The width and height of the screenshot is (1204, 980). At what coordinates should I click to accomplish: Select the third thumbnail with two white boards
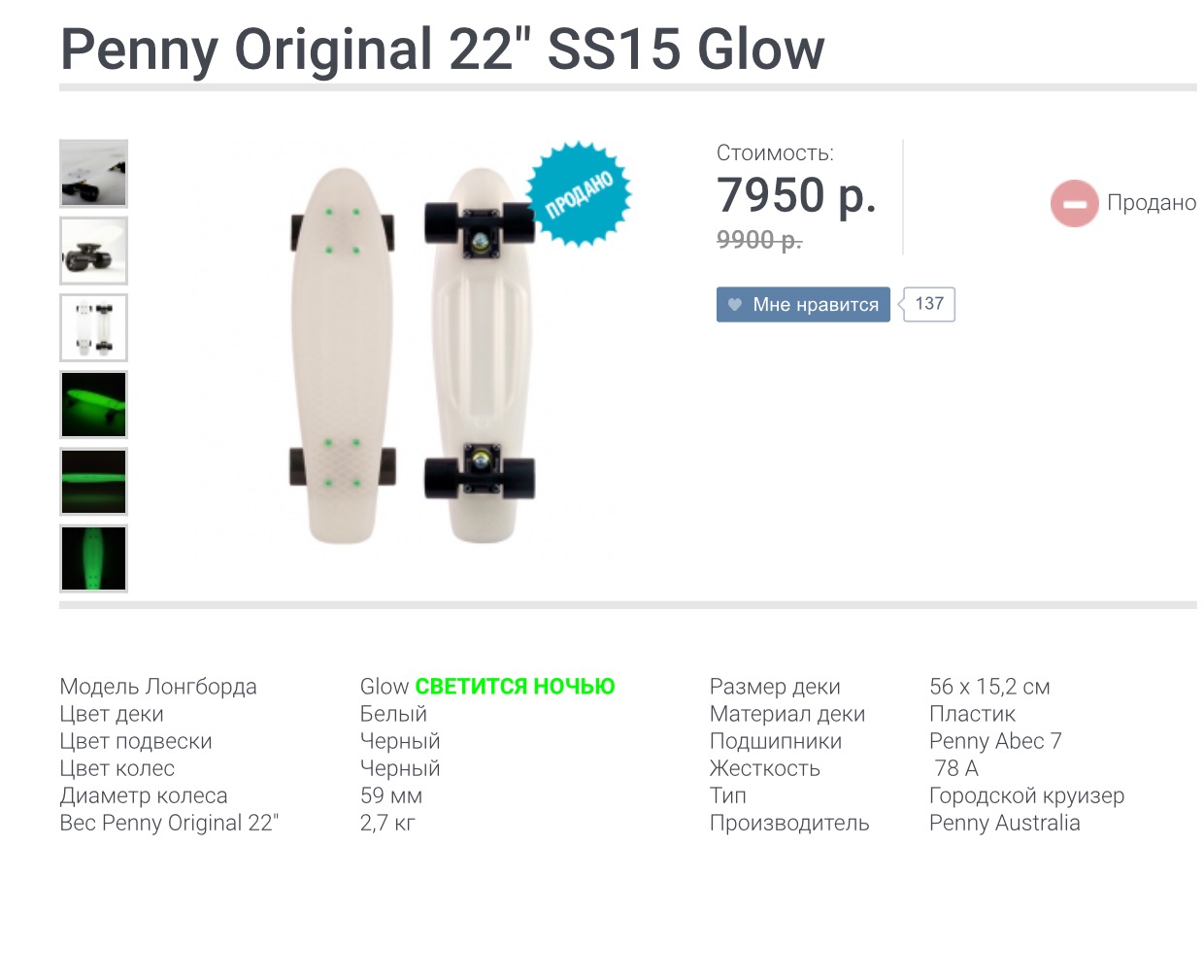(93, 327)
